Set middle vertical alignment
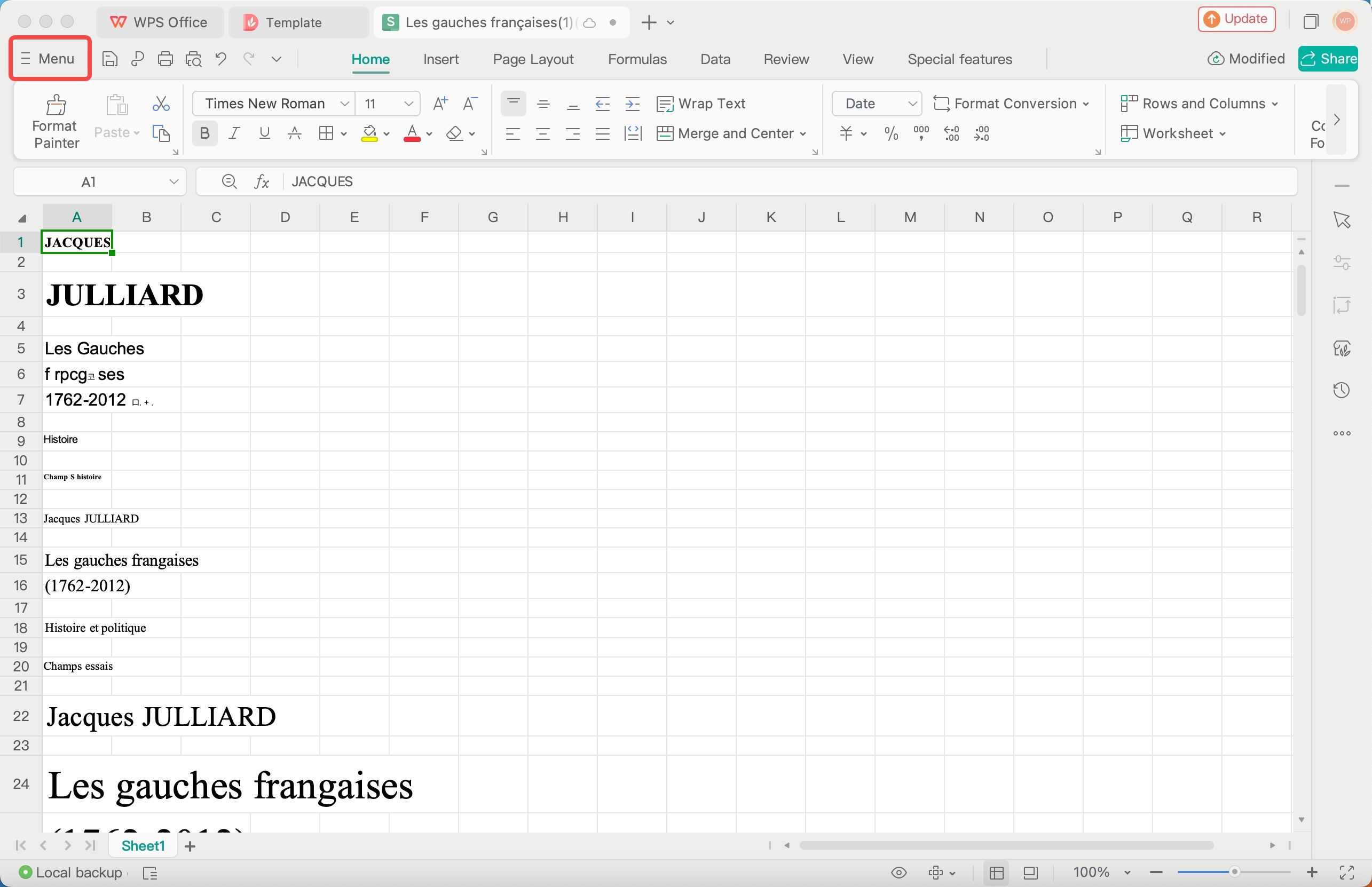 point(542,104)
